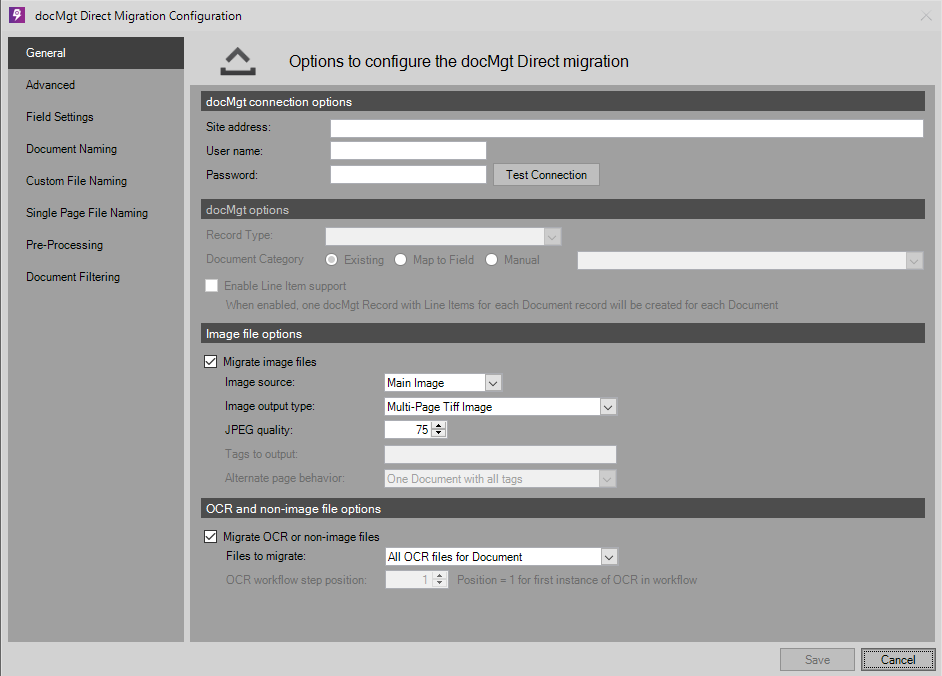Screen dimensions: 942x676
Task: Switch to the Advanced page
Action: click(96, 85)
